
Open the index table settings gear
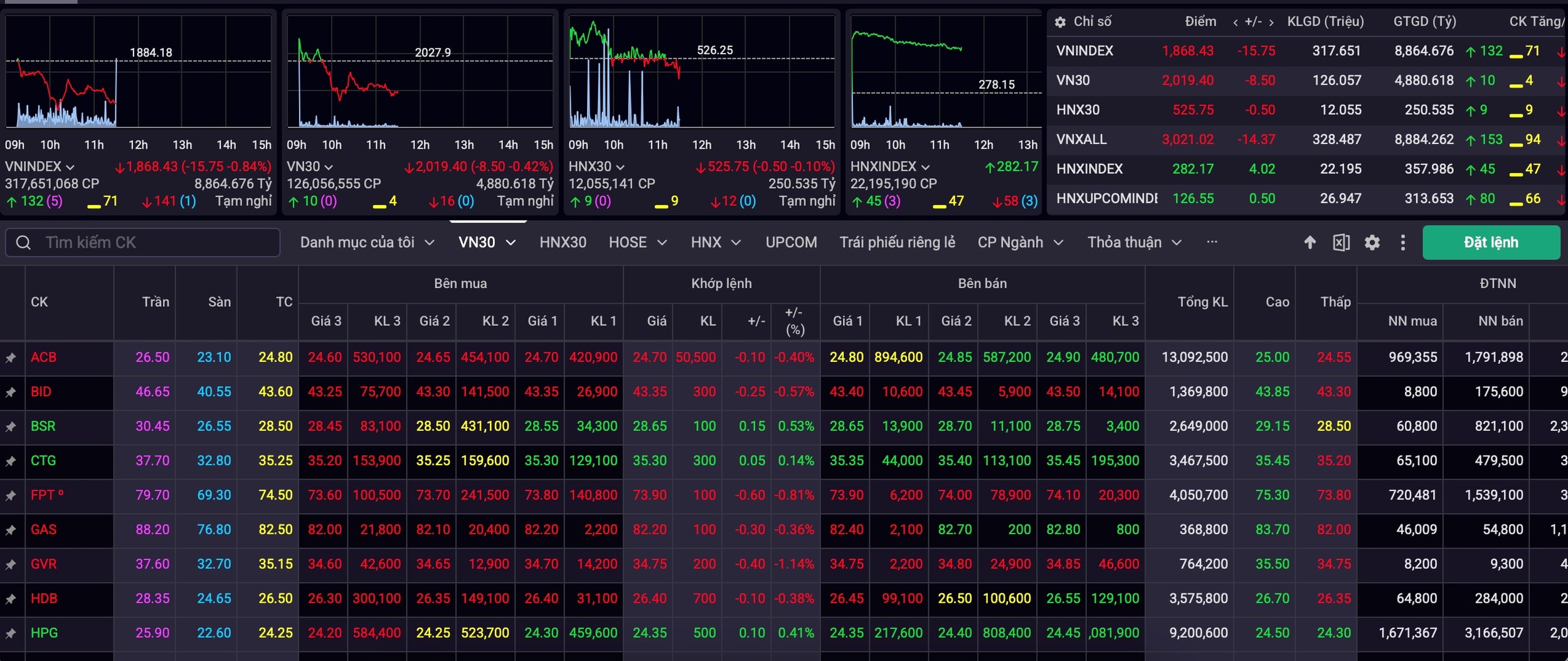[x=1060, y=22]
